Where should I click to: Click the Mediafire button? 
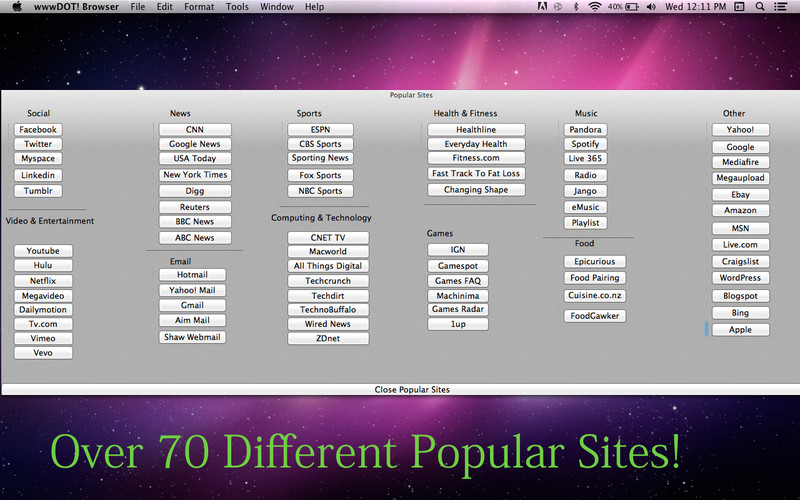(740, 162)
